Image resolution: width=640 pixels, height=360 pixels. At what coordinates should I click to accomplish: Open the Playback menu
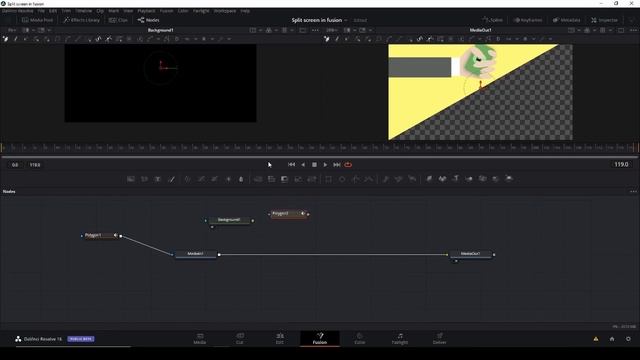pyautogui.click(x=146, y=11)
